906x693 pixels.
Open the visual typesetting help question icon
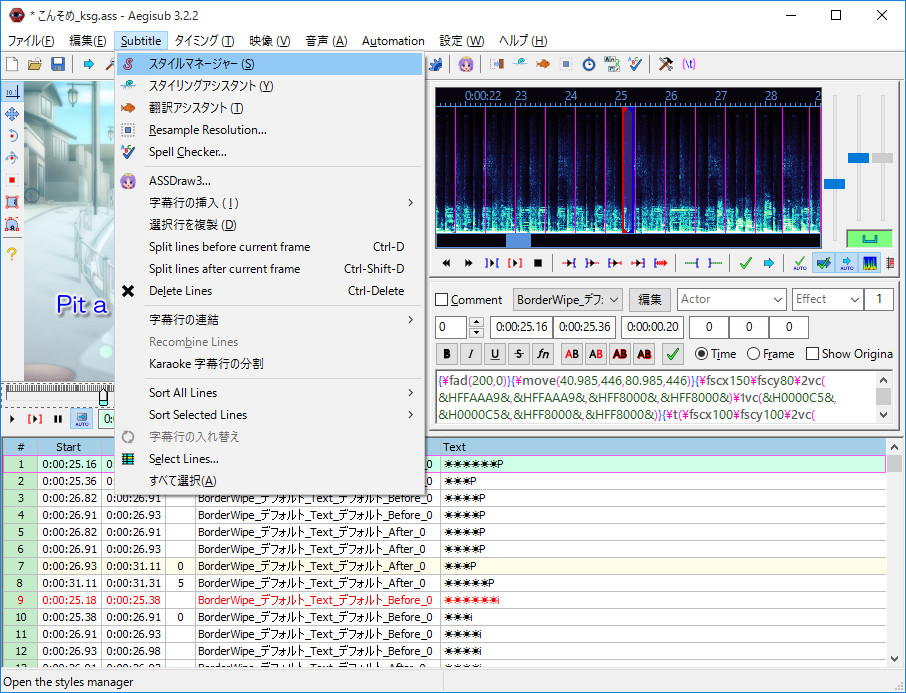12,253
